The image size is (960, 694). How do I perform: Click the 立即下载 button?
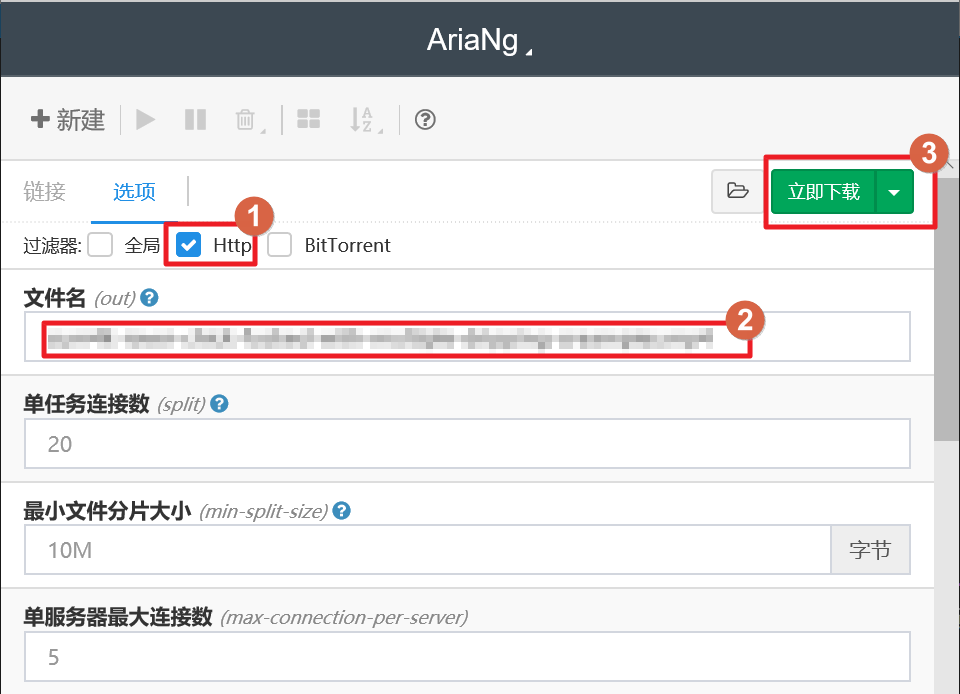click(823, 191)
